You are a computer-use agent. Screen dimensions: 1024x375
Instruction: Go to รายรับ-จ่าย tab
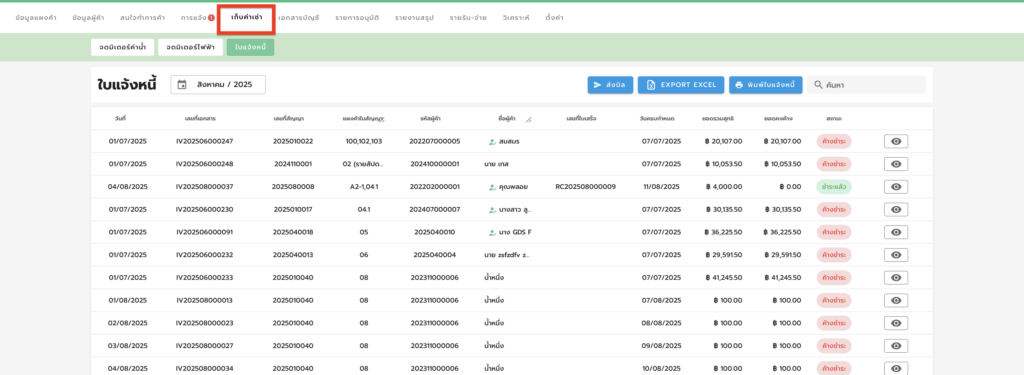coord(469,18)
